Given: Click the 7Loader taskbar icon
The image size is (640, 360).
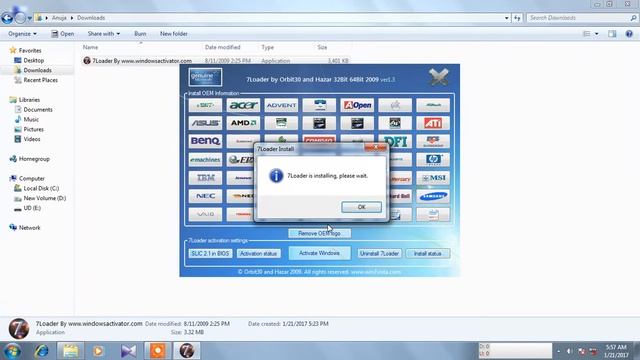Looking at the screenshot, I should (187, 351).
